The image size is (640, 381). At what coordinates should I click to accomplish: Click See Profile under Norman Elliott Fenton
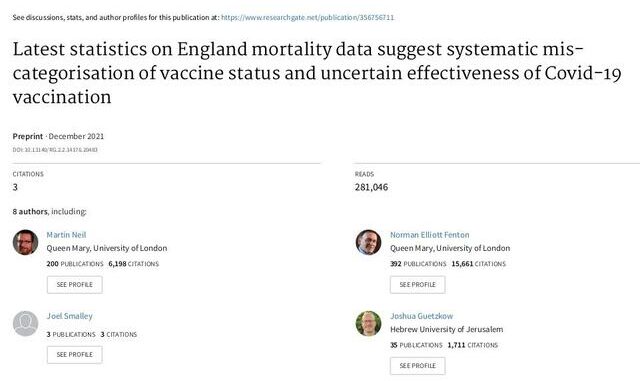[418, 285]
